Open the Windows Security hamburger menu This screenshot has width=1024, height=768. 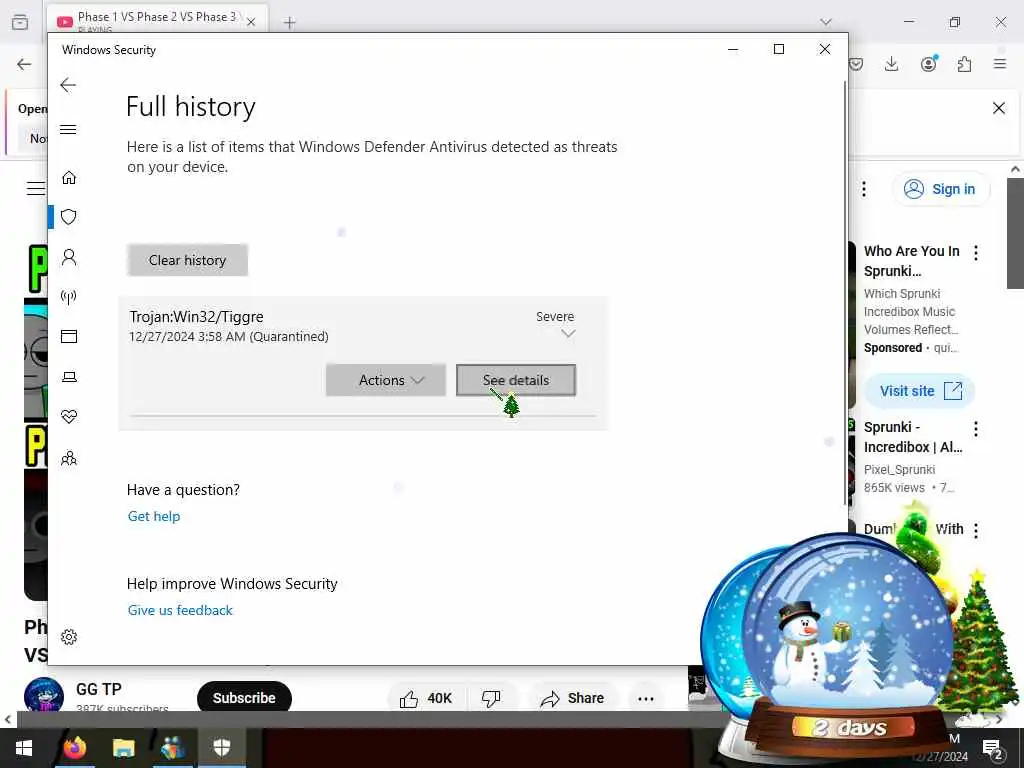[x=68, y=129]
